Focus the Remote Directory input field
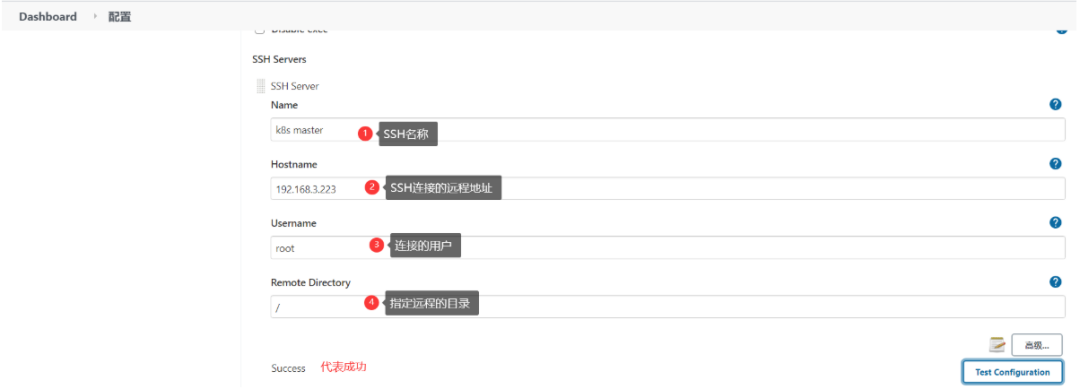The height and width of the screenshot is (389, 1080). click(x=667, y=307)
